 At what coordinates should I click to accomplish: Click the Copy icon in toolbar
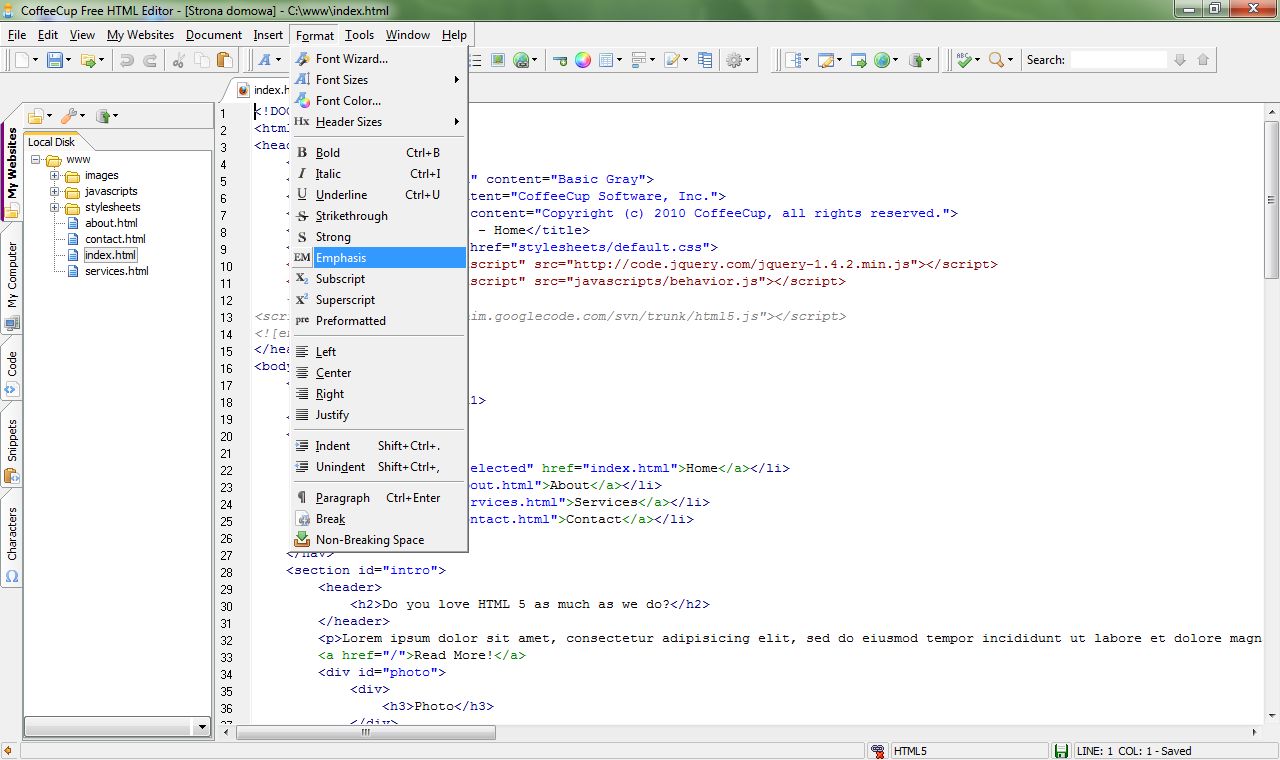tap(203, 60)
